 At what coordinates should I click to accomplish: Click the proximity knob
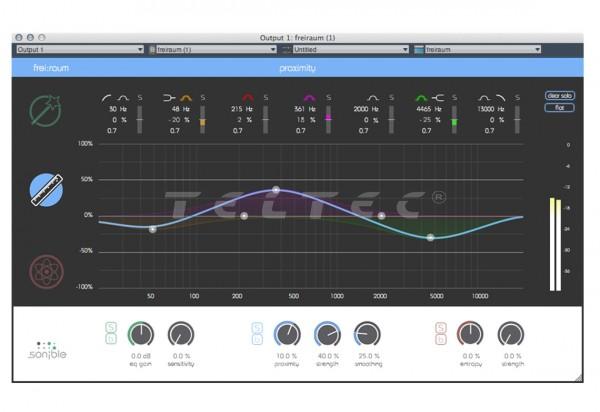pyautogui.click(x=287, y=335)
